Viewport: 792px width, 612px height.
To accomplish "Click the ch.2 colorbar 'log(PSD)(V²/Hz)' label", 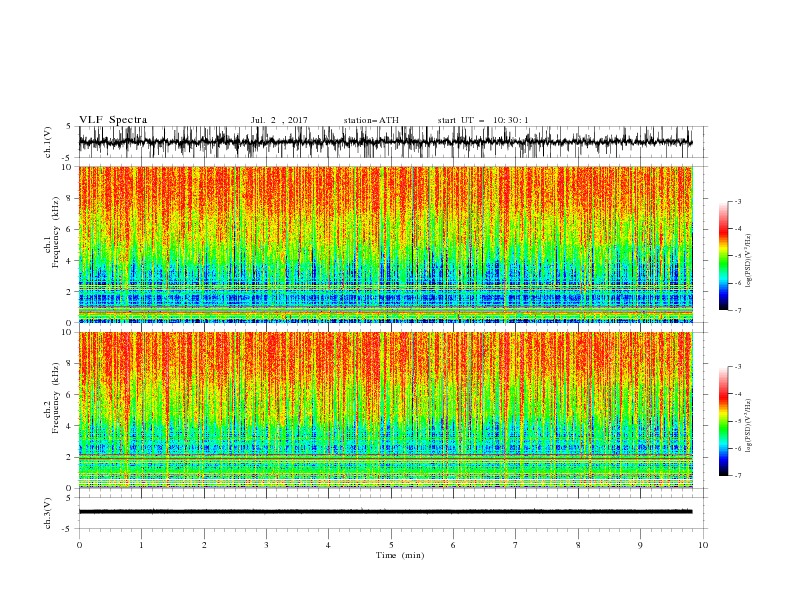I will tap(749, 426).
